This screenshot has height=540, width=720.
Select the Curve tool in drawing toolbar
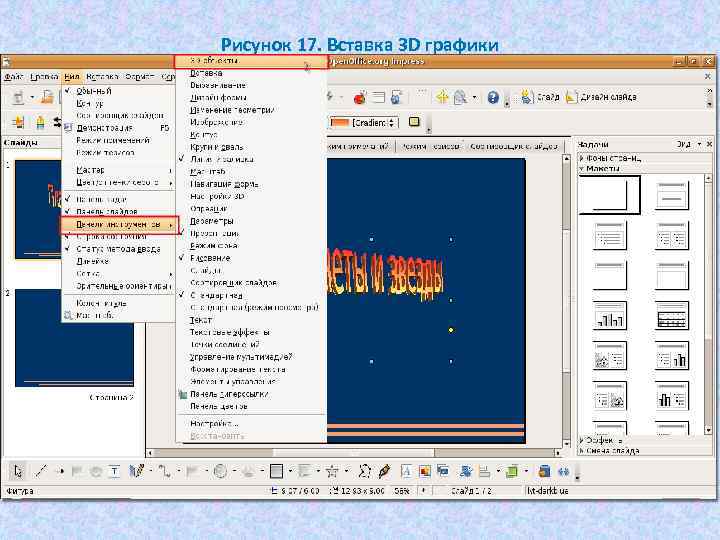[136, 471]
